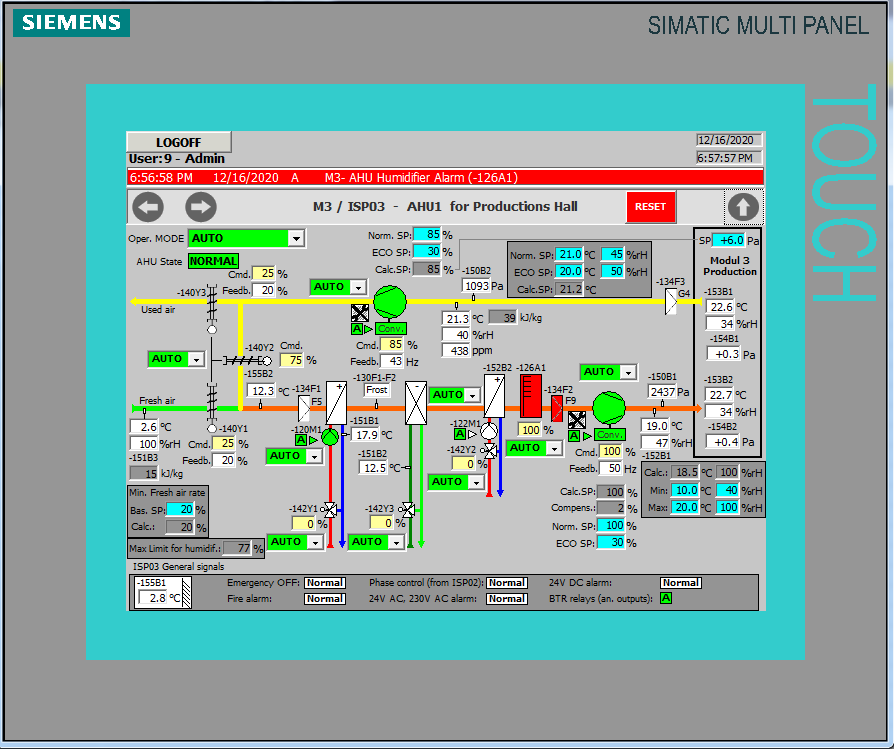Toggle the A indicator beside pump -122M1
894x750 pixels.
click(460, 434)
